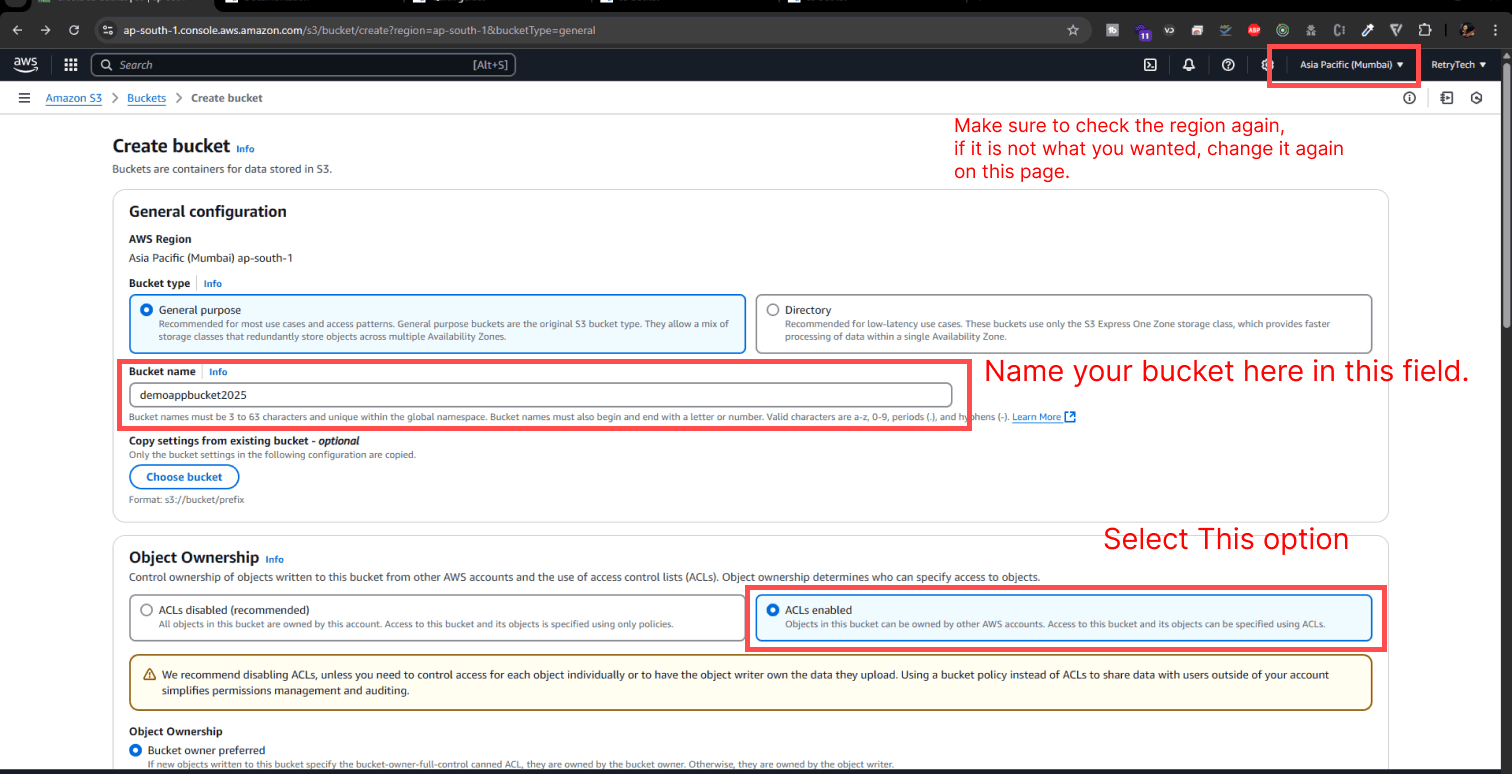Open the settings gear in the AWS navbar
Screen dimensions: 1512x774
1267,64
